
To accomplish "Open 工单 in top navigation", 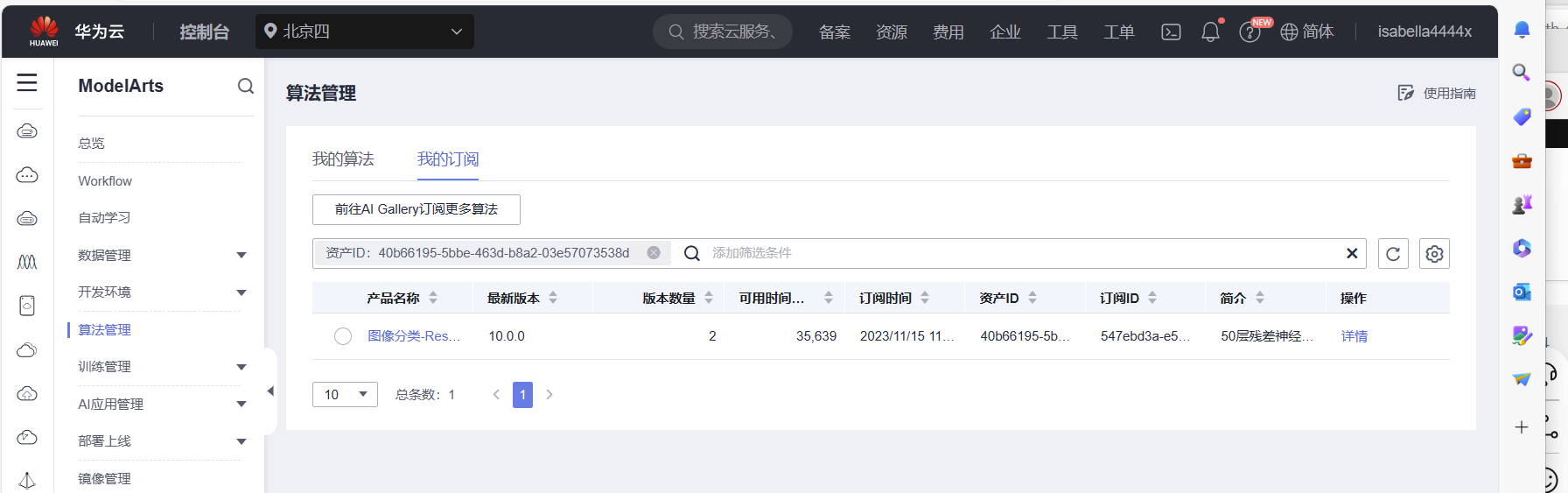I will (x=1119, y=32).
